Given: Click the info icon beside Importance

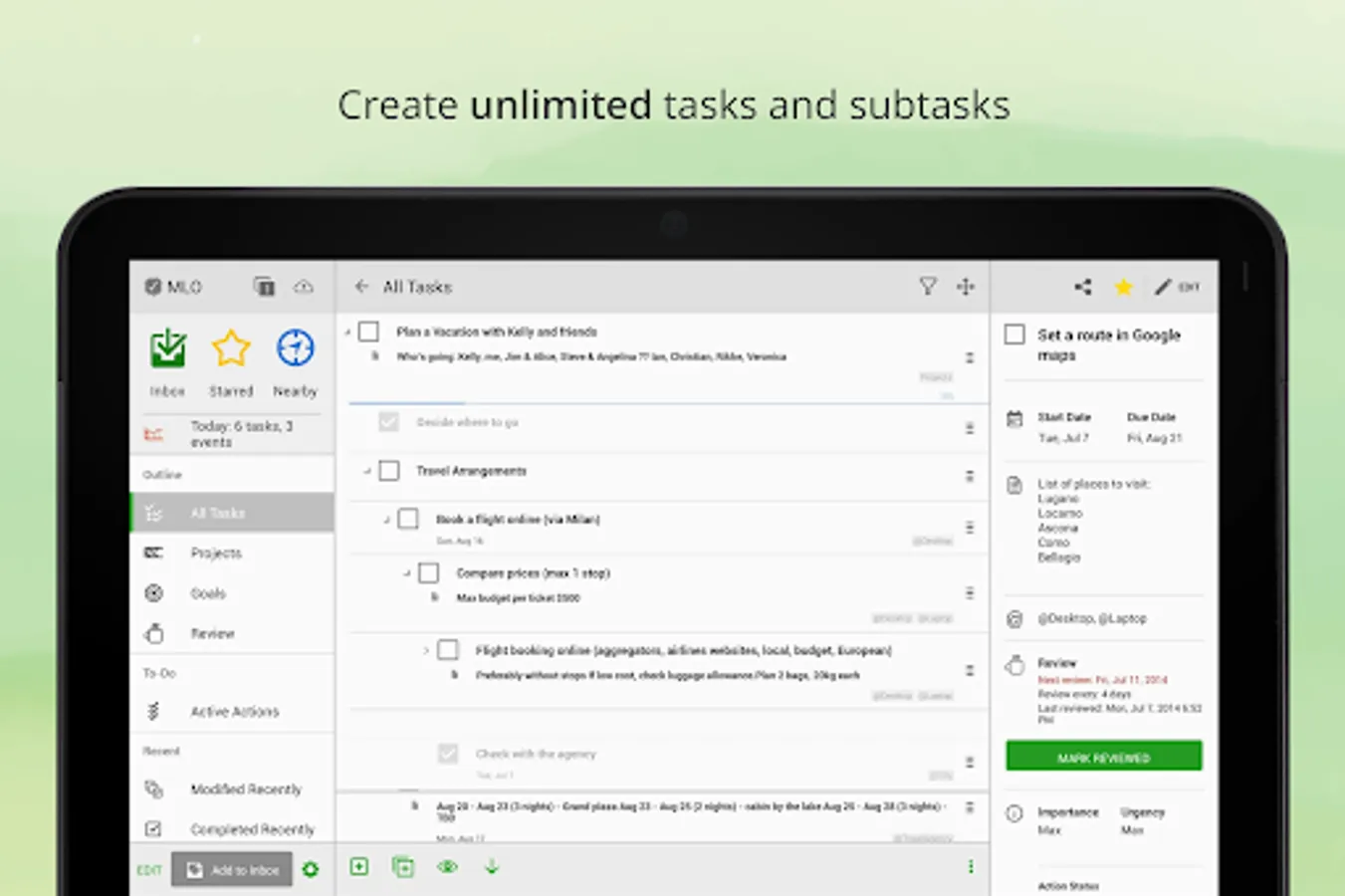Looking at the screenshot, I should click(x=1014, y=813).
